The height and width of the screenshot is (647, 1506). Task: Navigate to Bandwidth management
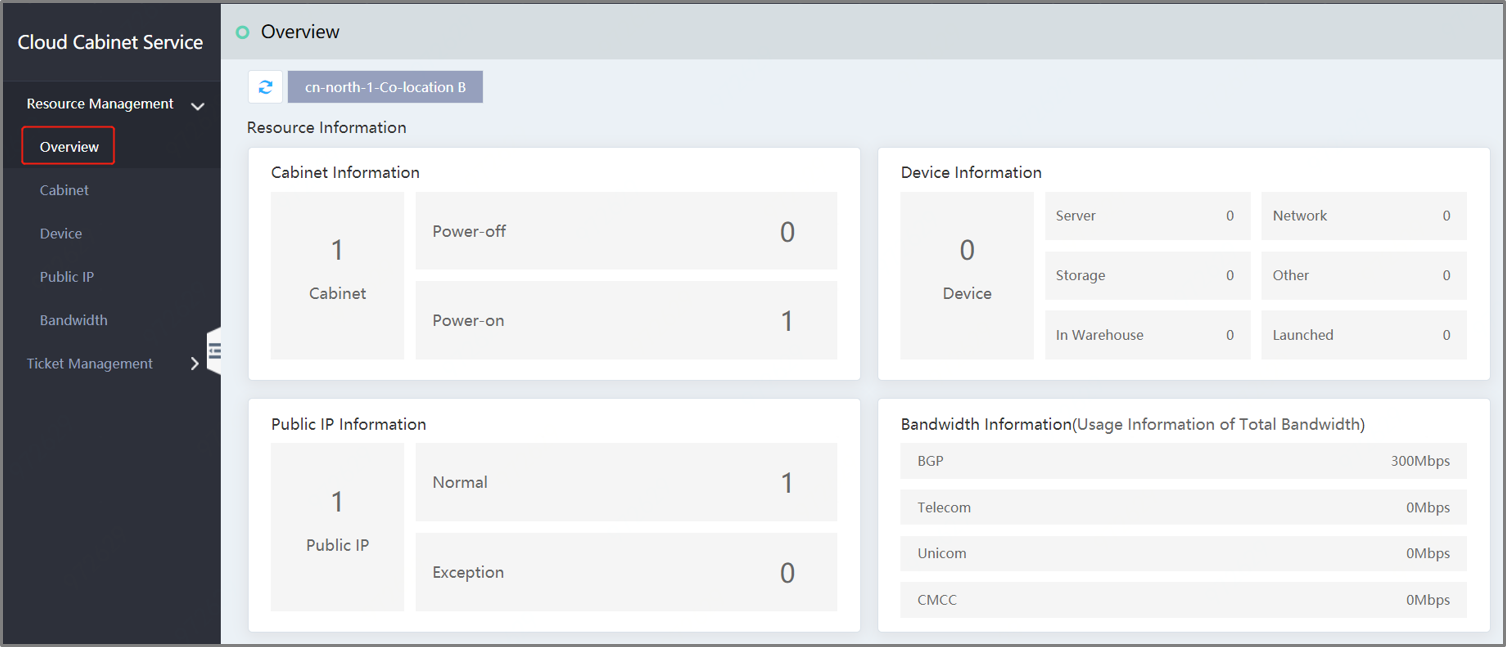73,320
